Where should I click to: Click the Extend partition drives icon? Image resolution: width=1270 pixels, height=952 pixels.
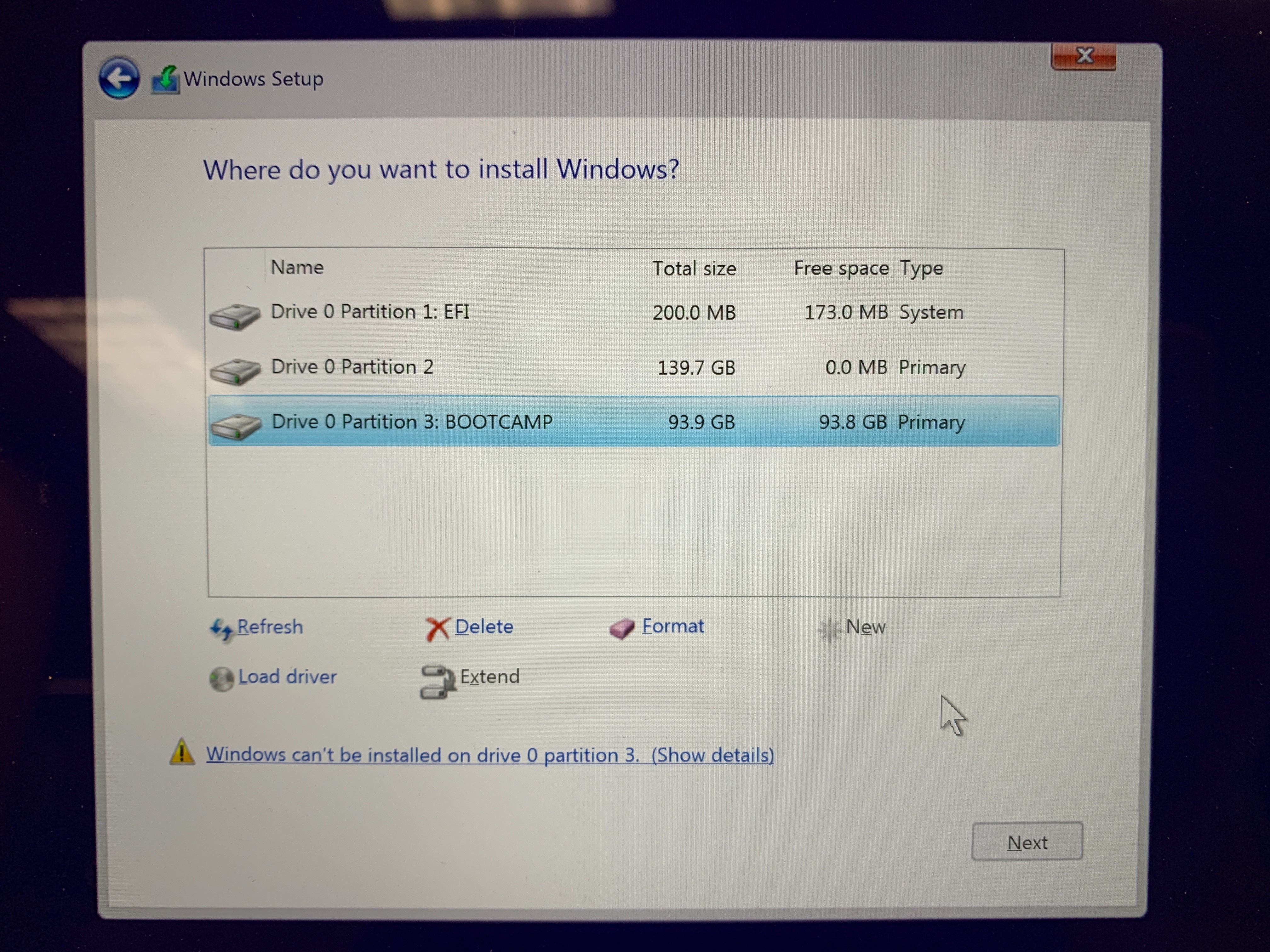tap(438, 681)
